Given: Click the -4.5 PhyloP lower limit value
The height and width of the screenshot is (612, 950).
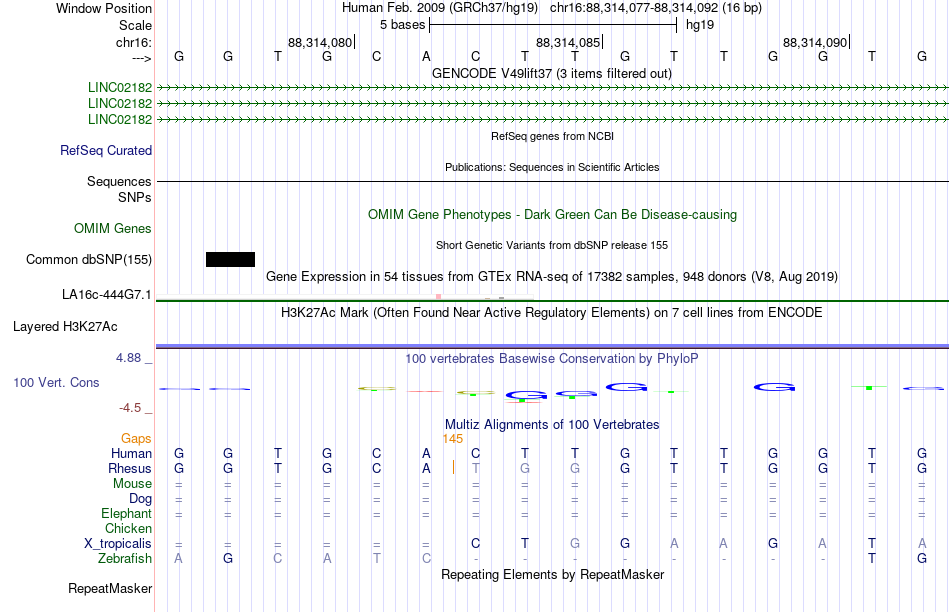Looking at the screenshot, I should (130, 408).
